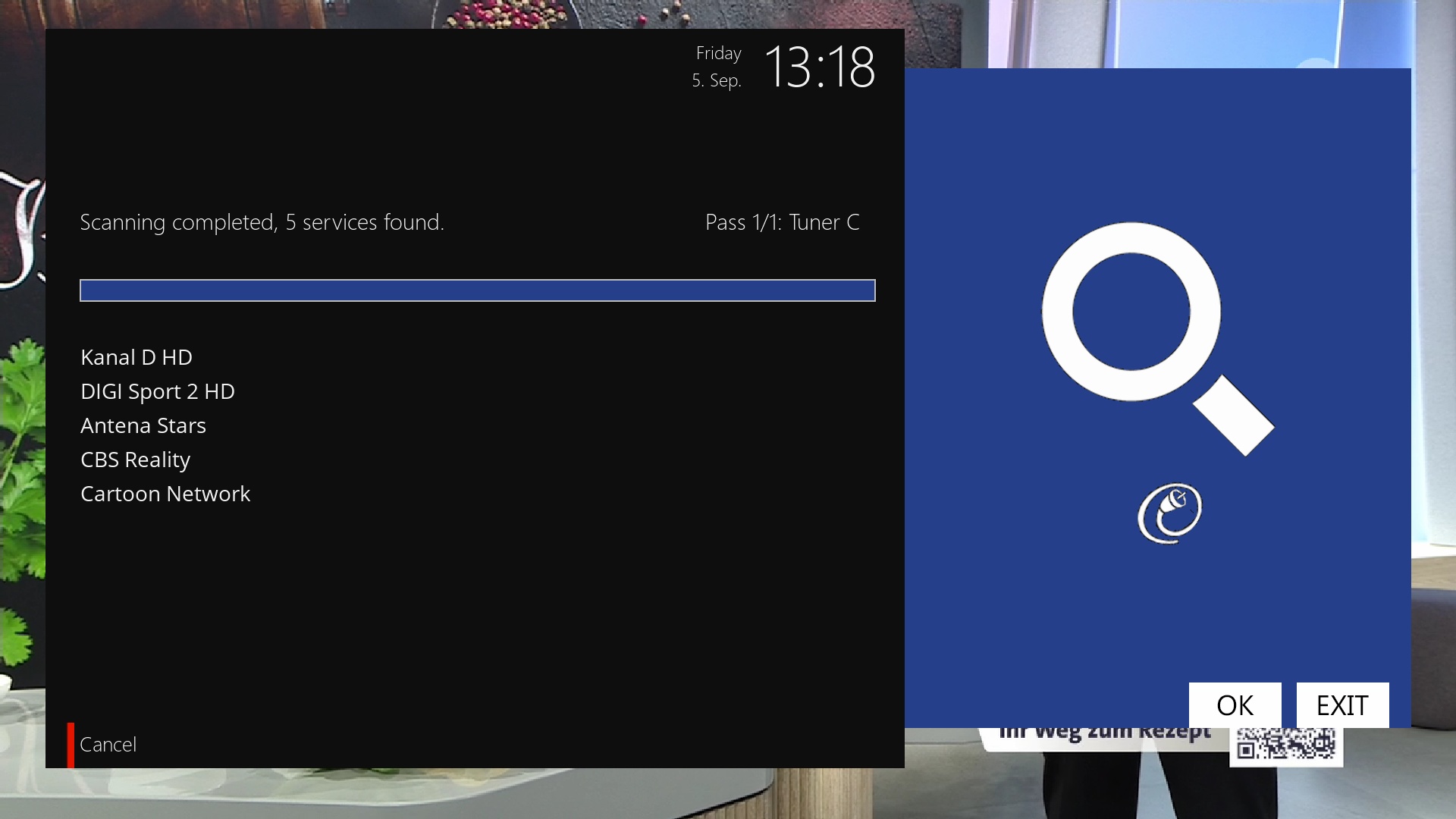Click the Enigma2 swirl logo icon
Image resolution: width=1456 pixels, height=819 pixels.
coord(1169,513)
